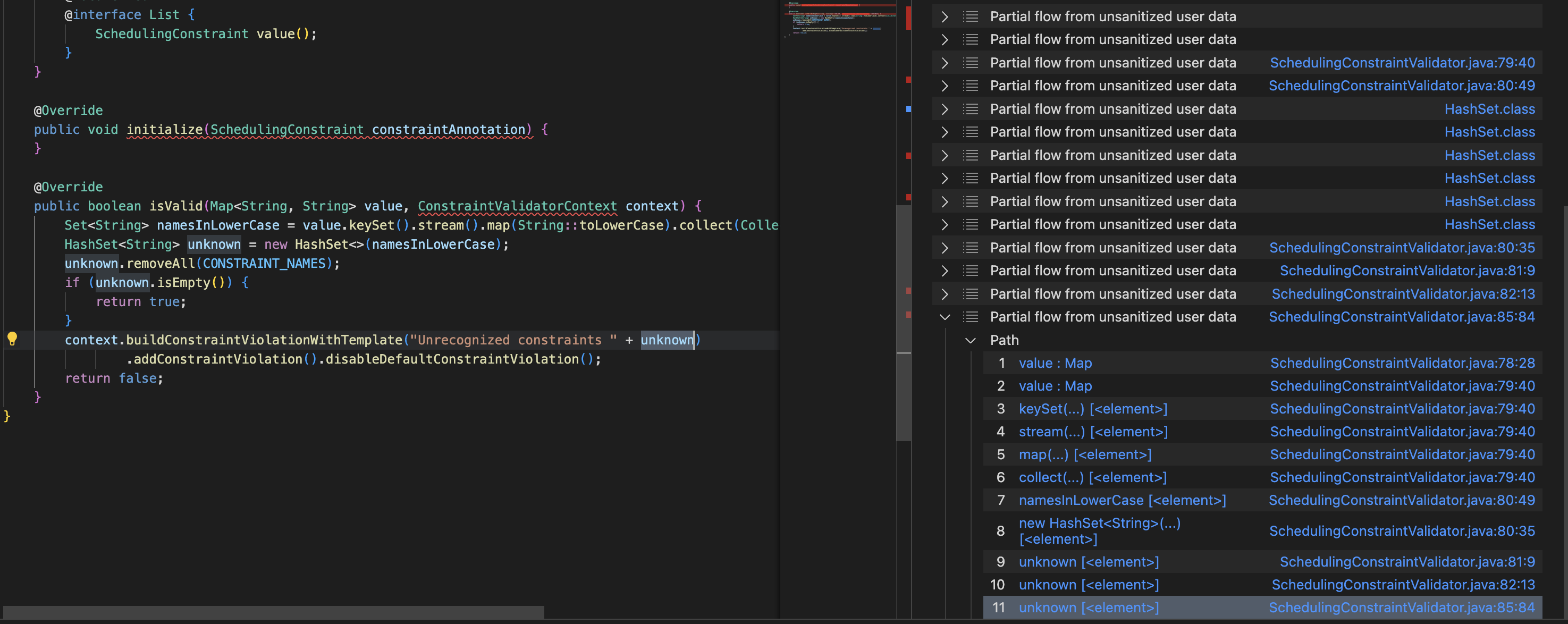The image size is (1568, 624).
Task: Click the list icon on the row linking to SchedulingConstraintValidator.java:80:35
Action: click(x=970, y=248)
